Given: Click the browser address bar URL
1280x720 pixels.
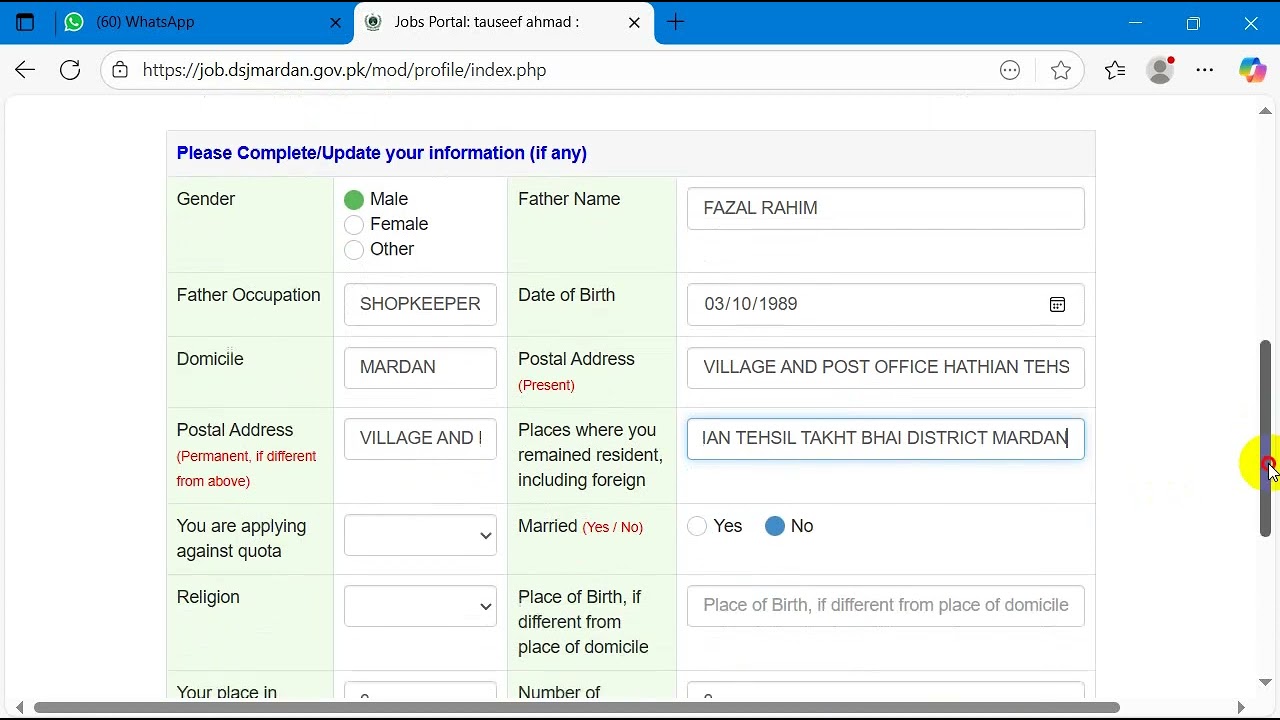Looking at the screenshot, I should (x=344, y=70).
